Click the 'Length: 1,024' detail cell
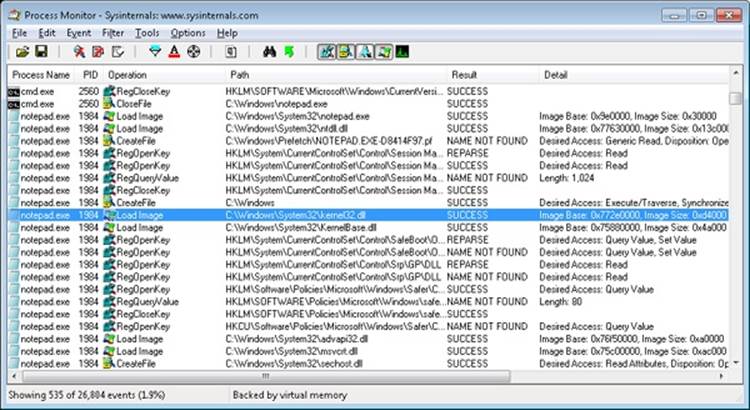 coord(567,178)
